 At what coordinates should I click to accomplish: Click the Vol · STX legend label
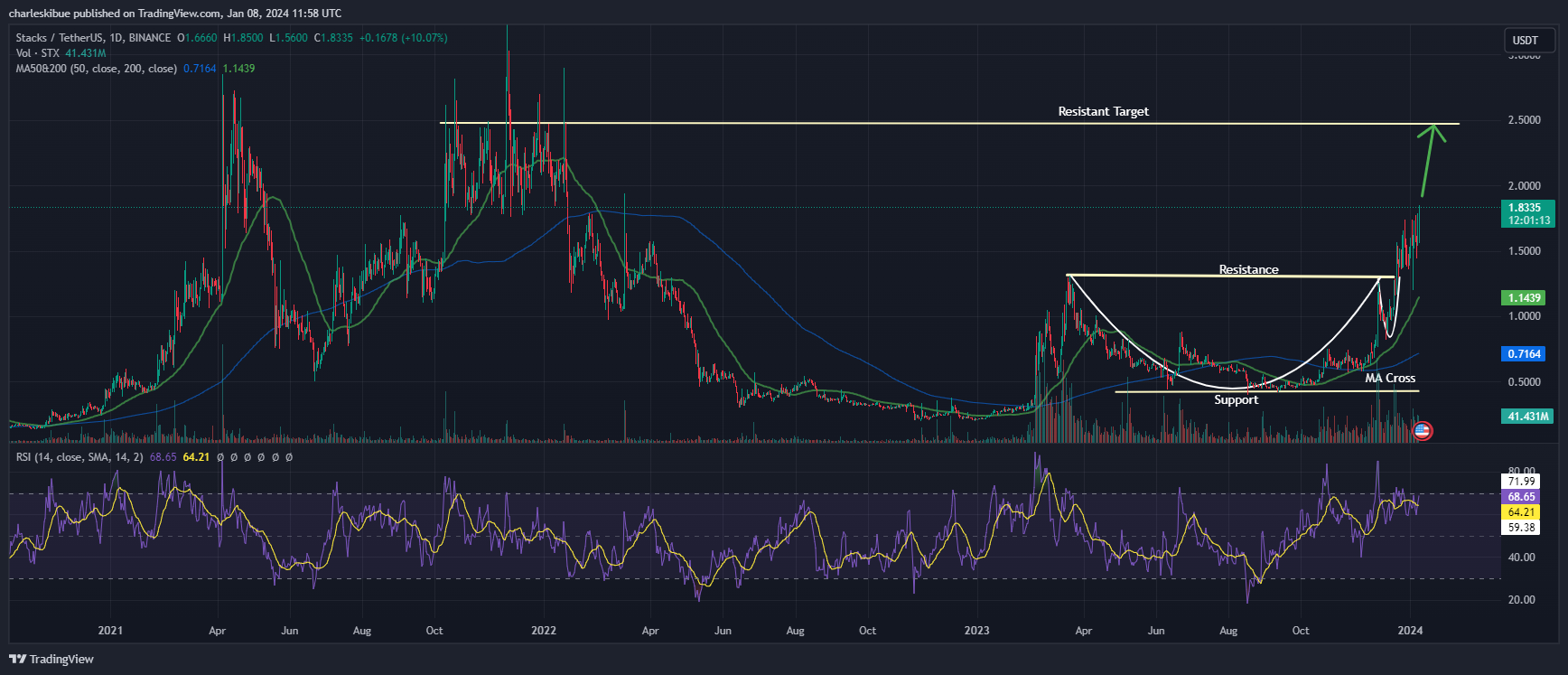pyautogui.click(x=38, y=53)
